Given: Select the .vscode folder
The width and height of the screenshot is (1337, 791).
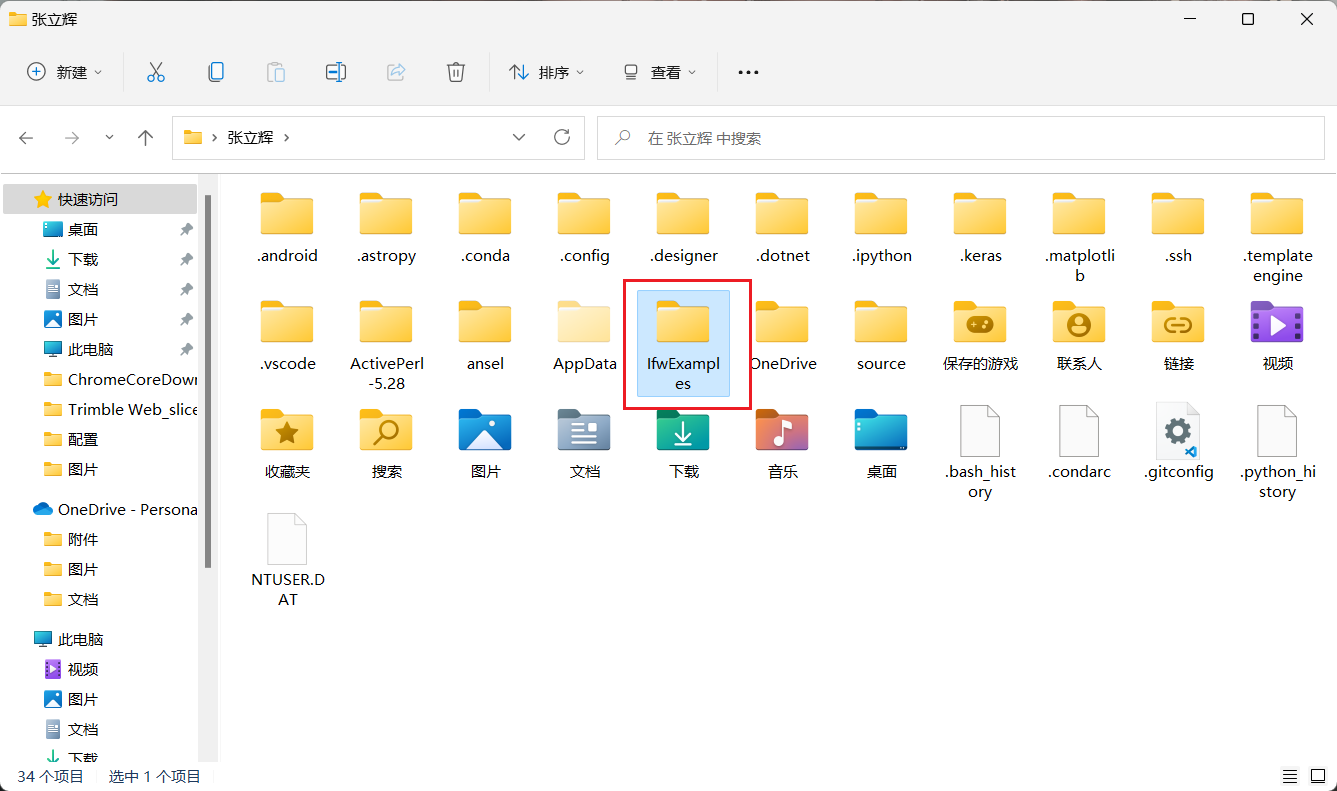Looking at the screenshot, I should point(287,335).
